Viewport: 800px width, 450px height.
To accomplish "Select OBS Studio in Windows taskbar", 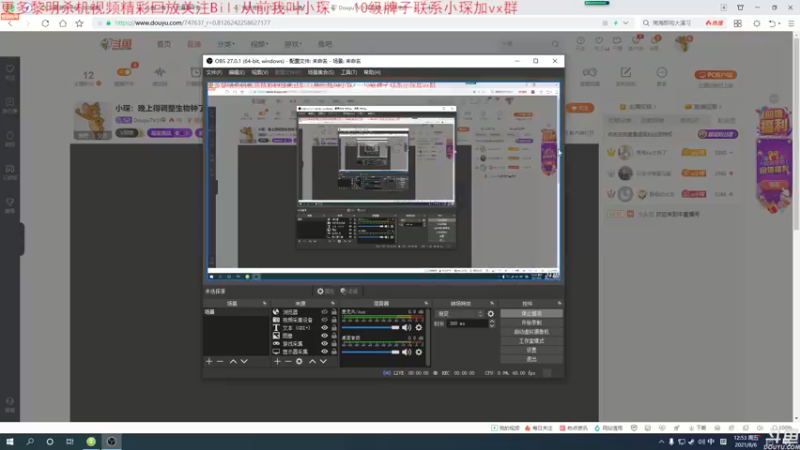I will click(111, 442).
